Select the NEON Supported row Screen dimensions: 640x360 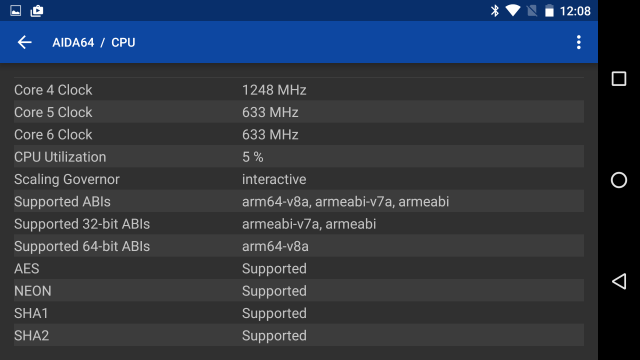[x=299, y=291]
